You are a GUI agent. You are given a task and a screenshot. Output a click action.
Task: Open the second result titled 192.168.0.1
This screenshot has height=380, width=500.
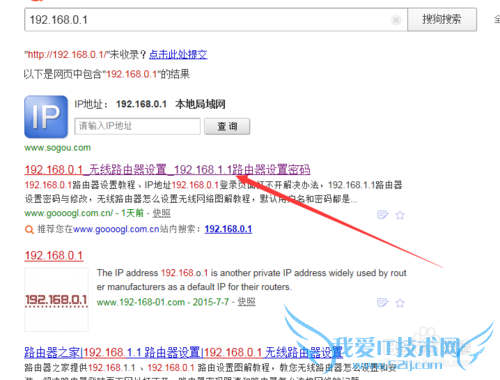pyautogui.click(x=54, y=256)
